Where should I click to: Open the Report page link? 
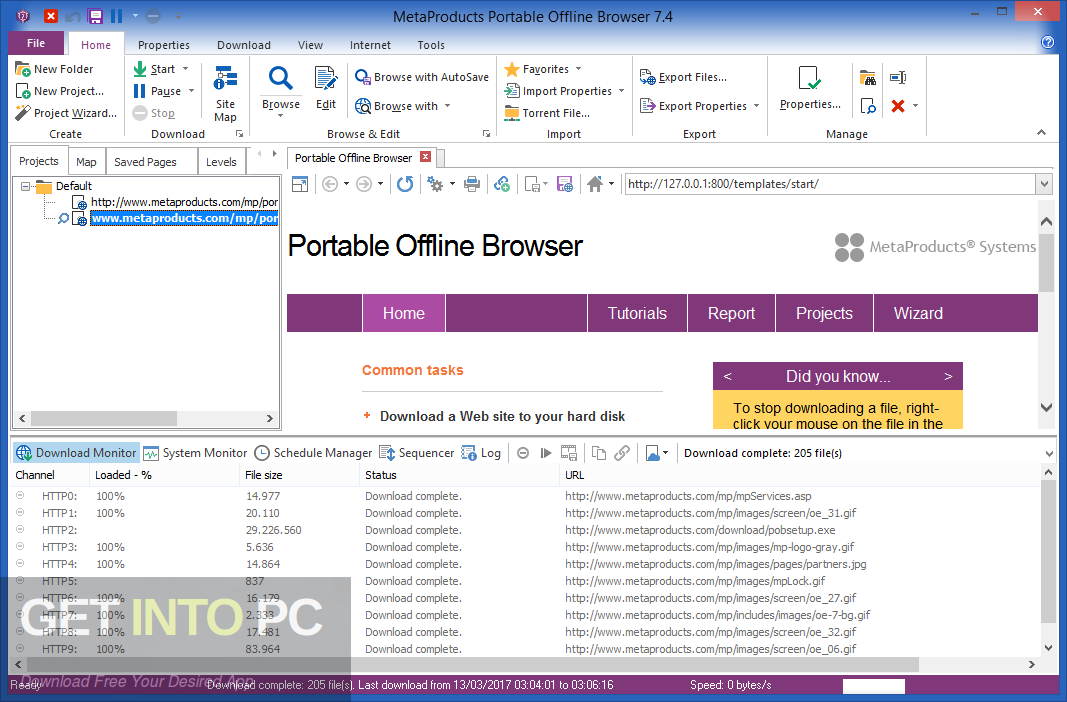(x=732, y=313)
